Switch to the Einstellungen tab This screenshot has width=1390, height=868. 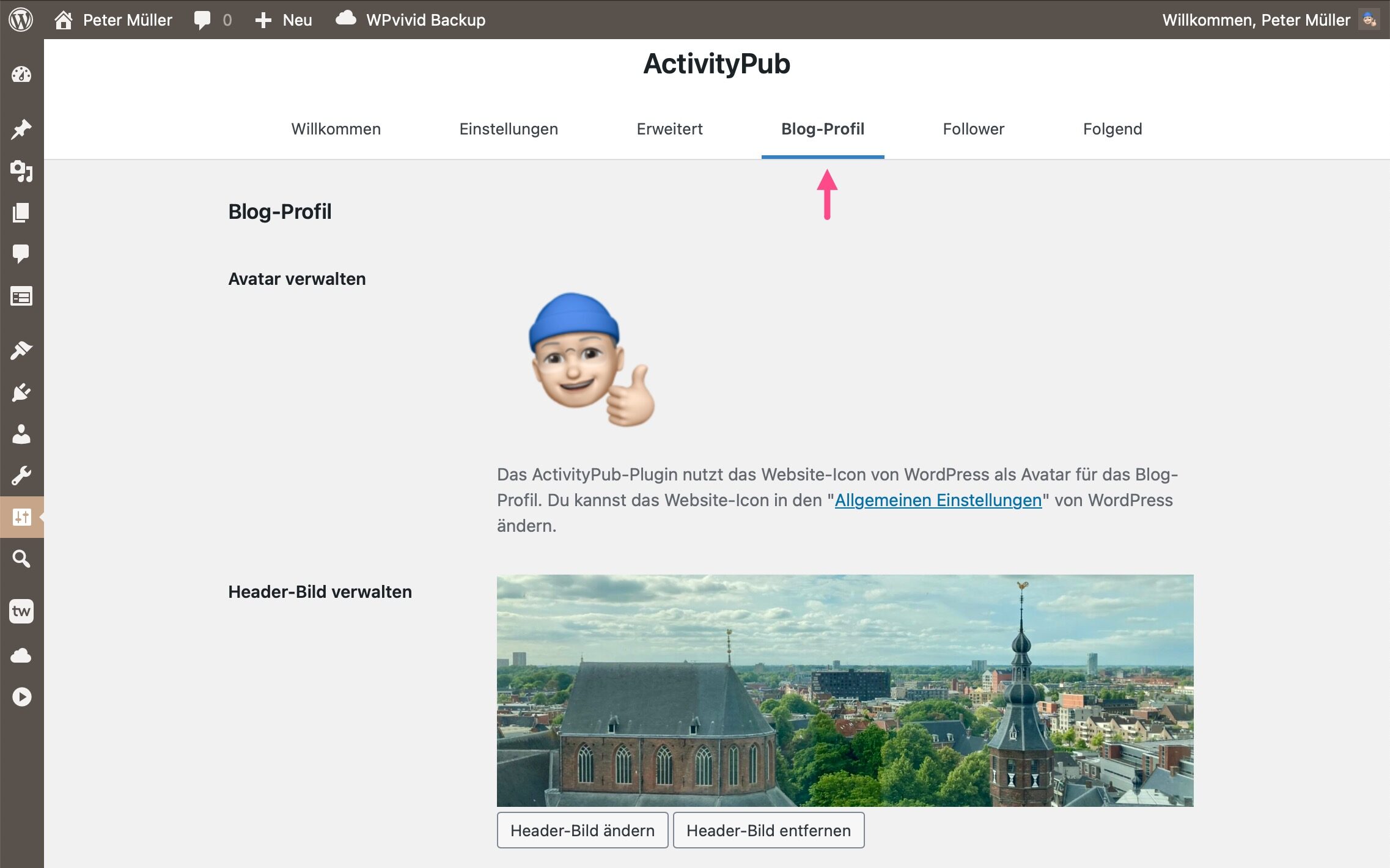tap(509, 129)
